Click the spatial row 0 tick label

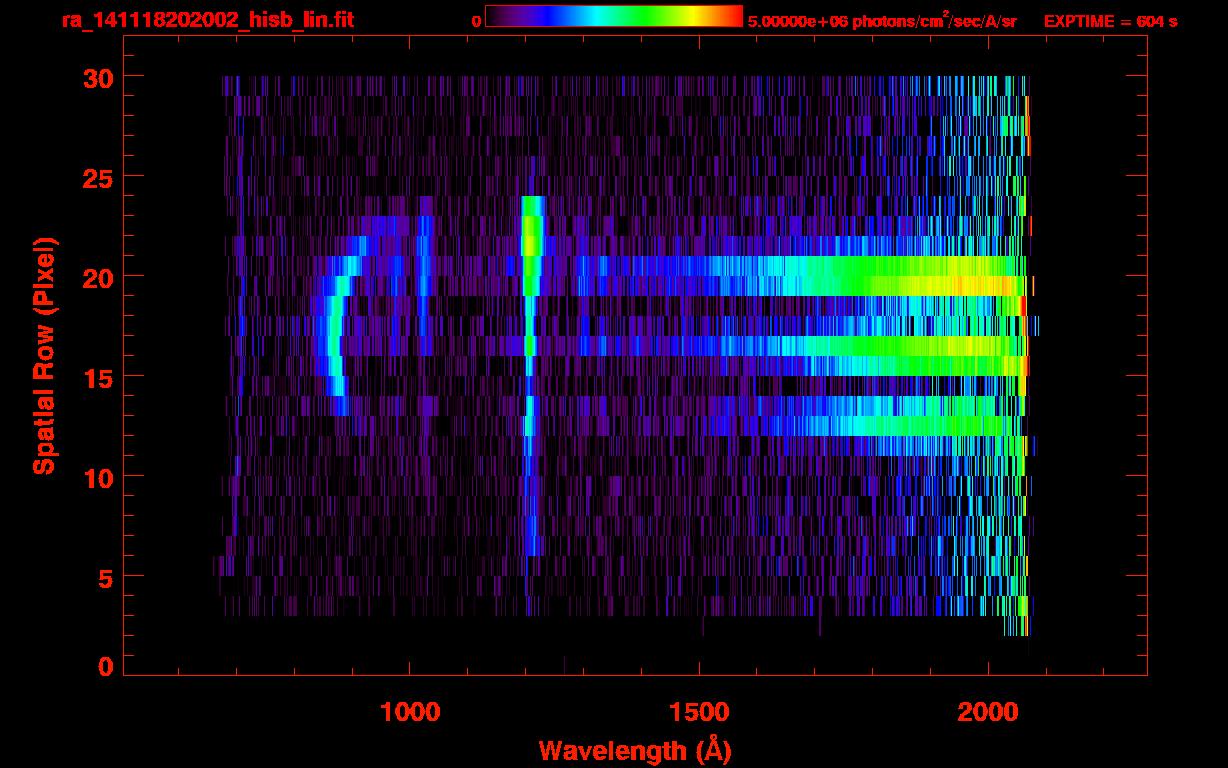point(105,666)
